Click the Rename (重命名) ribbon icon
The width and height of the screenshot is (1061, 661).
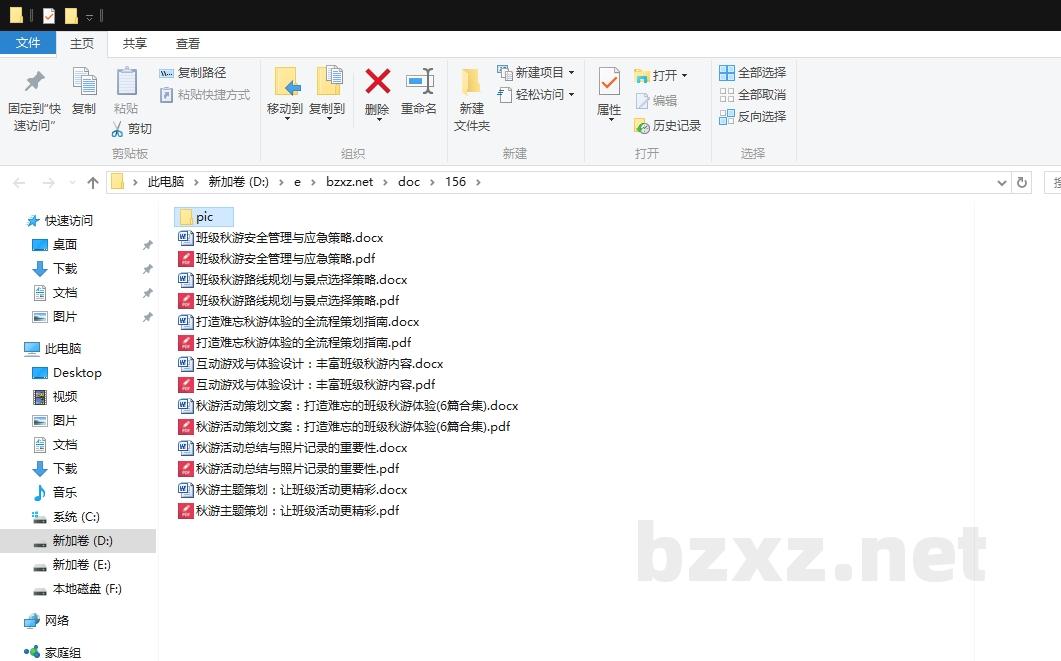[419, 82]
